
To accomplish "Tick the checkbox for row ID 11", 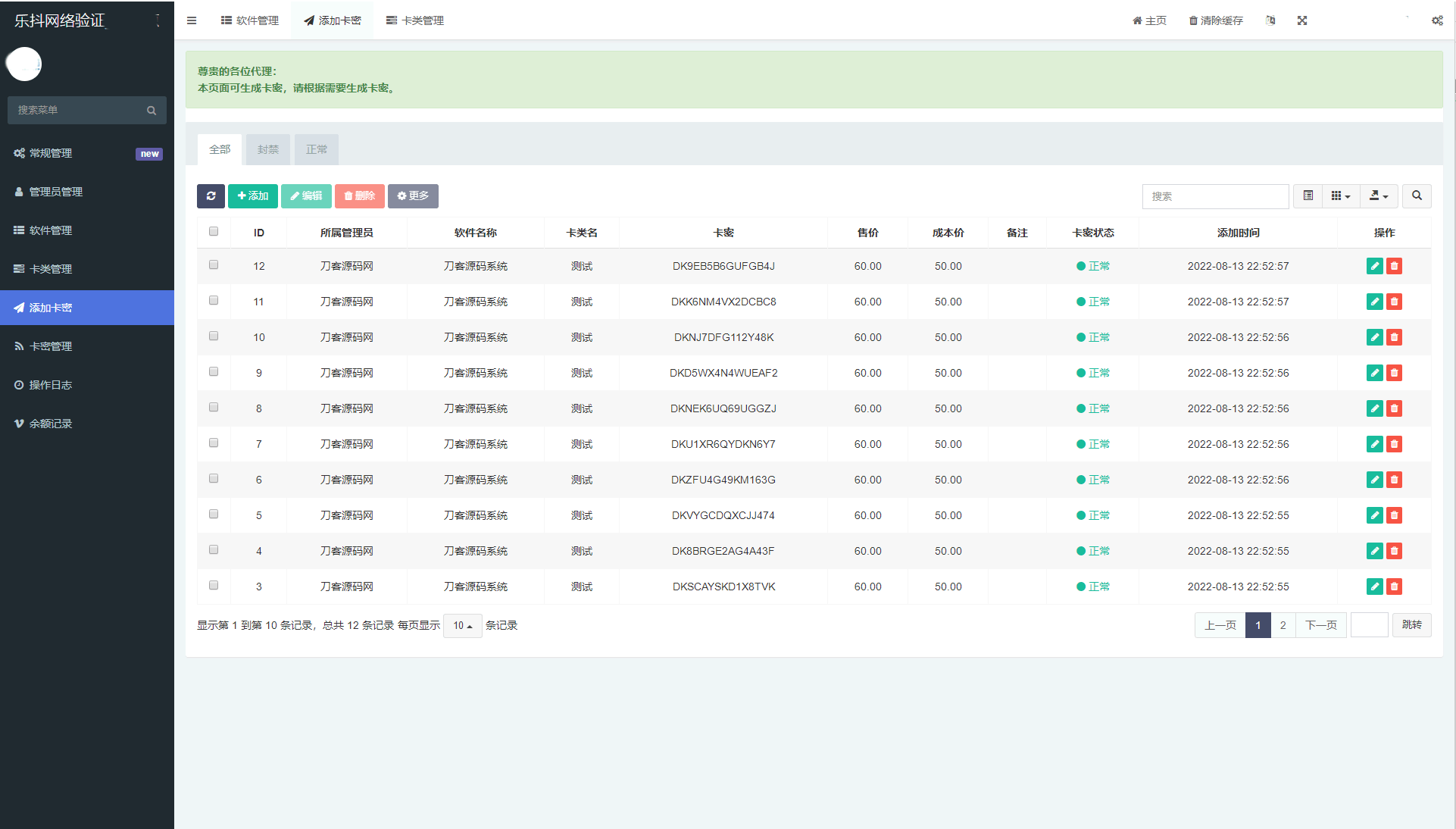I will pyautogui.click(x=214, y=301).
